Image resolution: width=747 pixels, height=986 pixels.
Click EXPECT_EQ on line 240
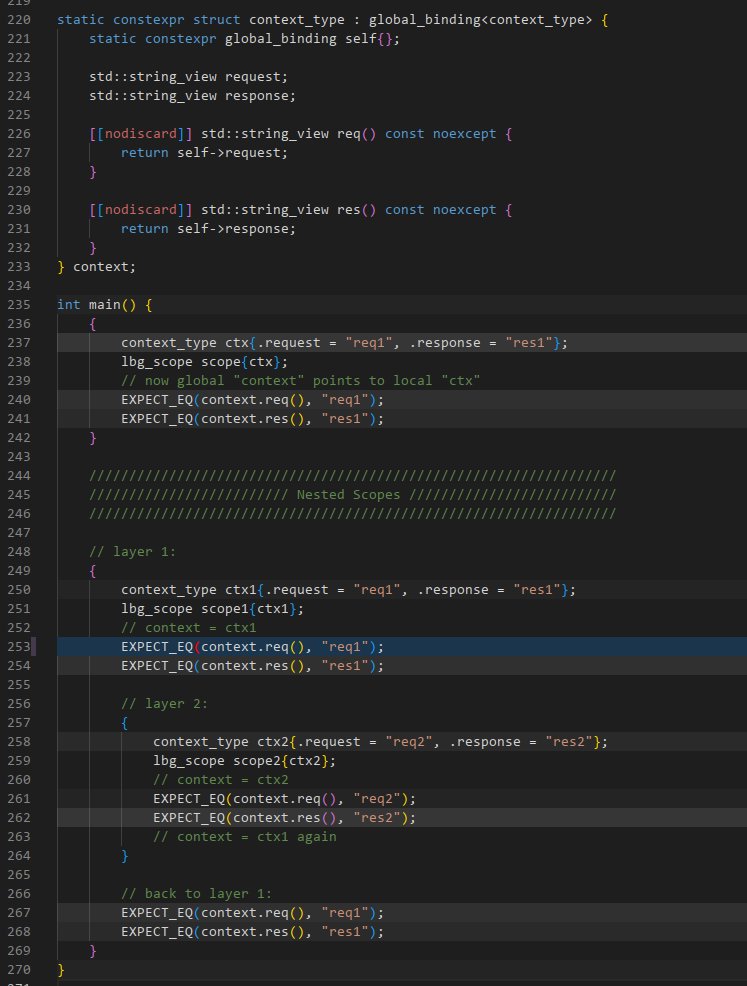click(x=157, y=399)
